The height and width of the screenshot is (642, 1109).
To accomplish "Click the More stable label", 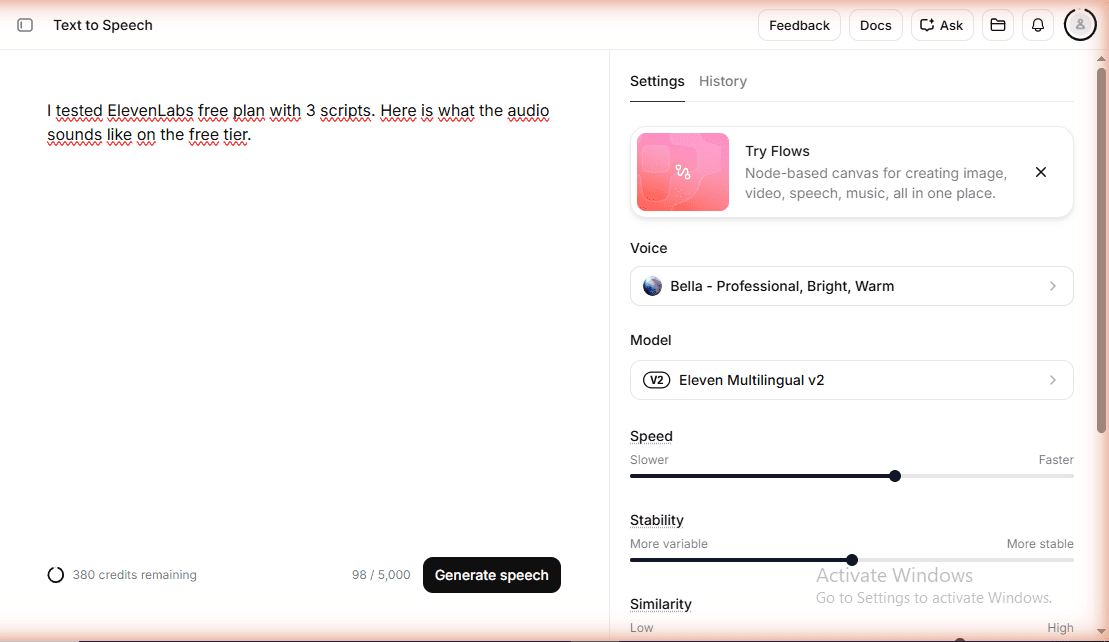I will (1040, 544).
